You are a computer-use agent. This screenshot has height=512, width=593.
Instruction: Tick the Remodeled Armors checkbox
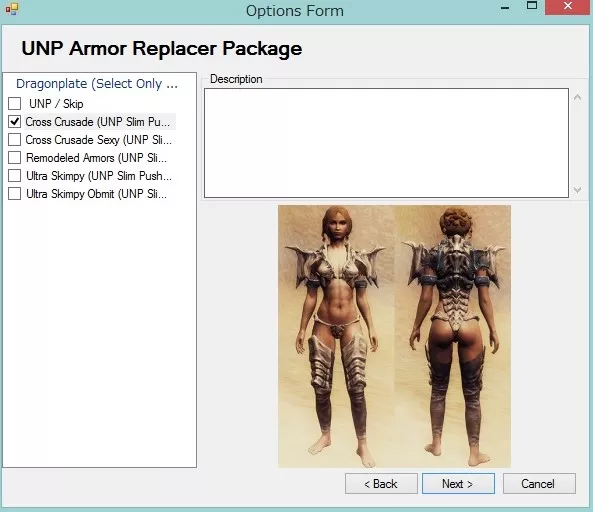[14, 157]
